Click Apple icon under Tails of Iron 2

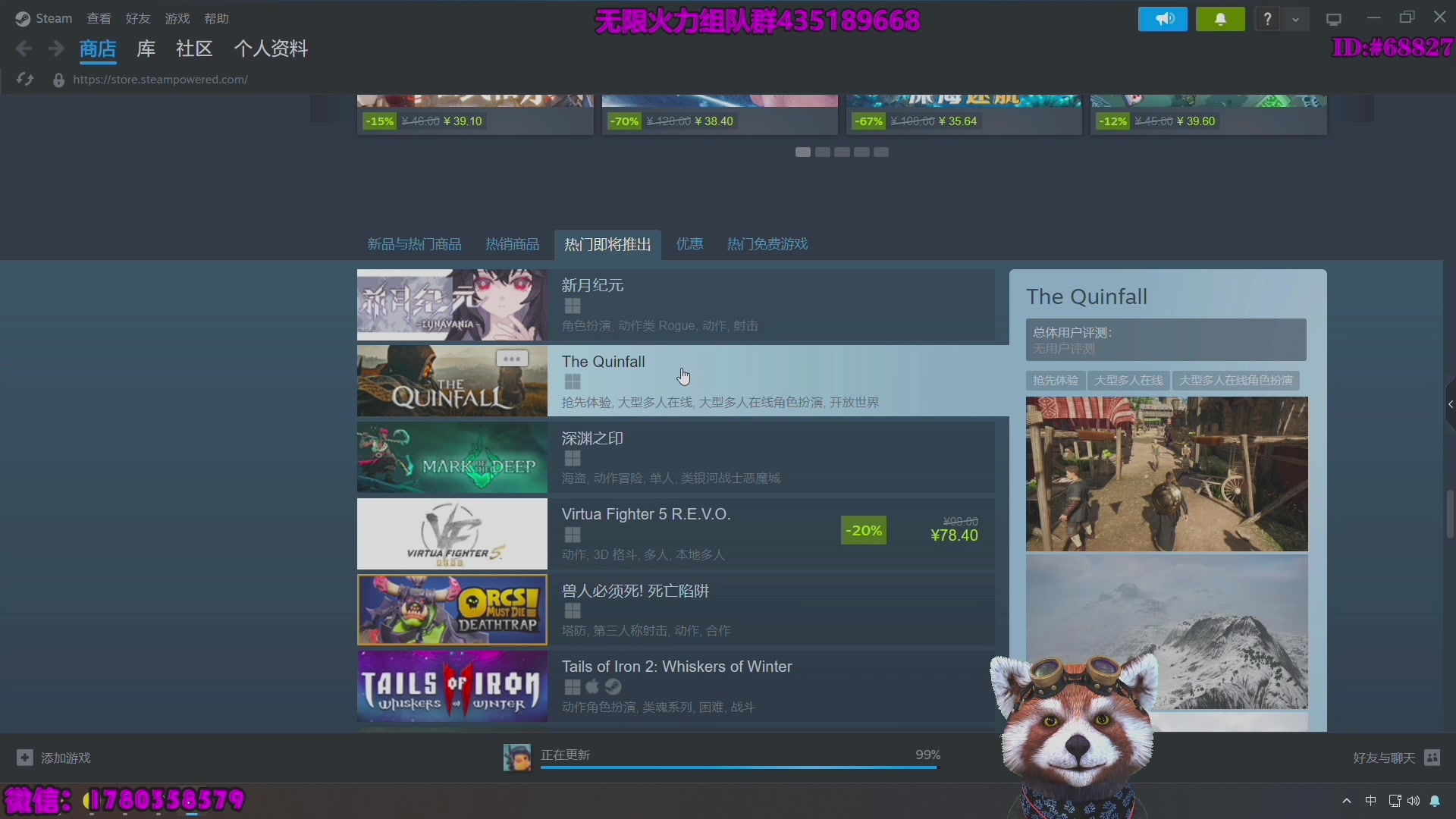[x=593, y=686]
